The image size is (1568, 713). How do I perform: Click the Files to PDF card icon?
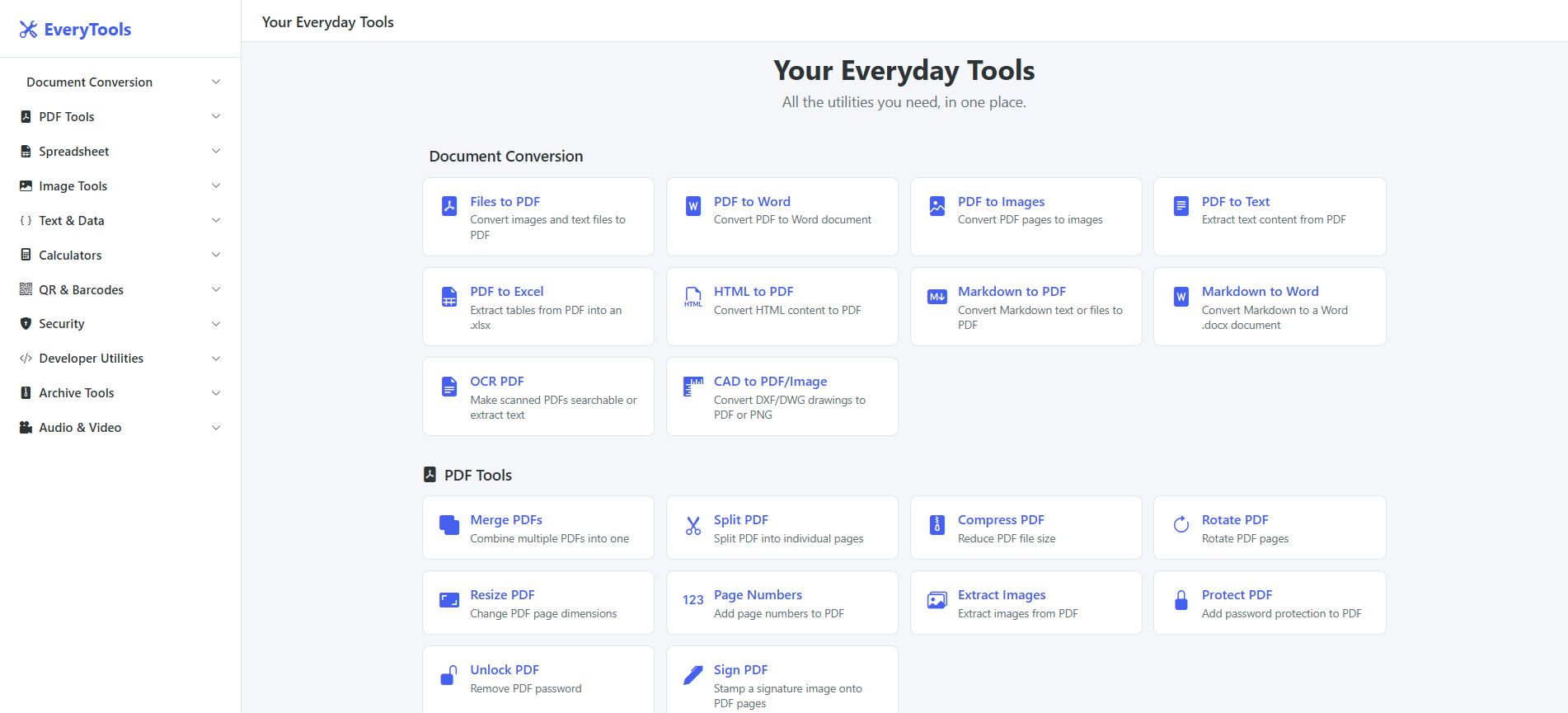pos(449,205)
